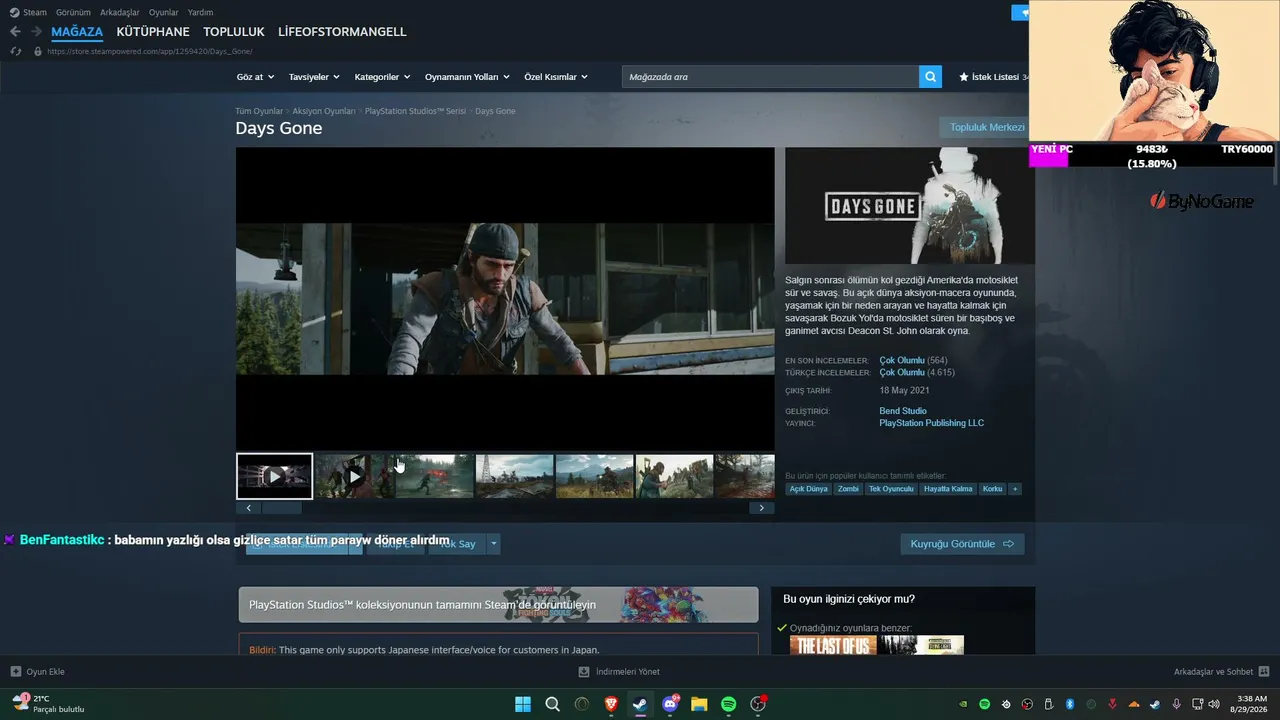Open the PlayStation Studios koleksiyonu banner
This screenshot has width=1280, height=720.
point(498,605)
